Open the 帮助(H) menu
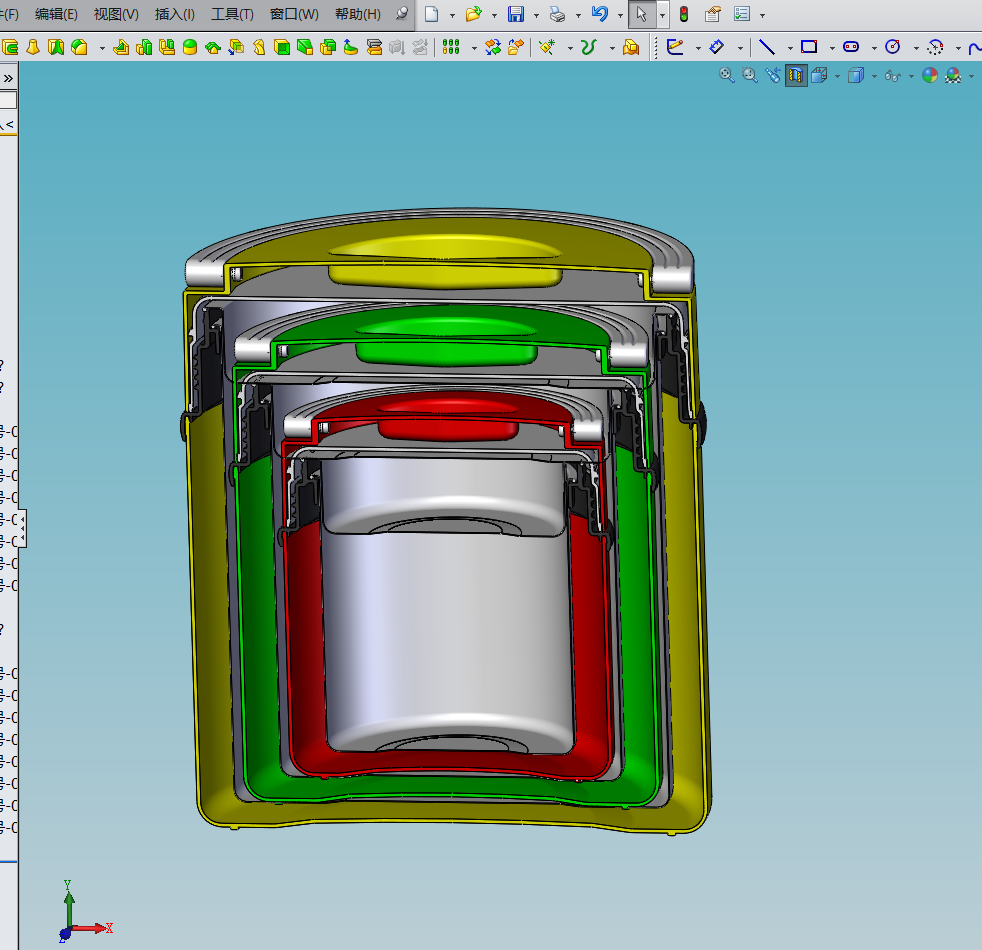The width and height of the screenshot is (982, 950). coord(358,14)
